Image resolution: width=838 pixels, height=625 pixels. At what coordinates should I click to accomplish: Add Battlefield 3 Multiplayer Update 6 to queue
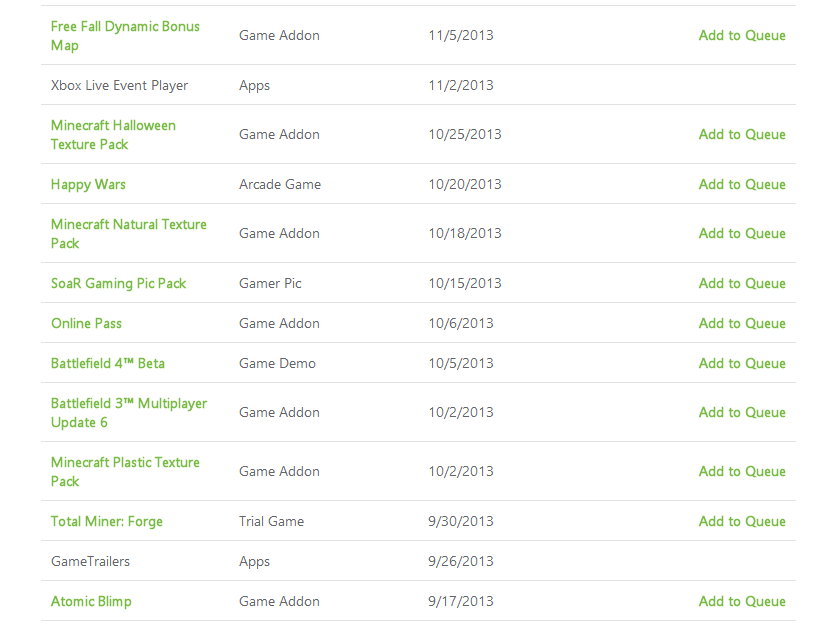pyautogui.click(x=742, y=412)
